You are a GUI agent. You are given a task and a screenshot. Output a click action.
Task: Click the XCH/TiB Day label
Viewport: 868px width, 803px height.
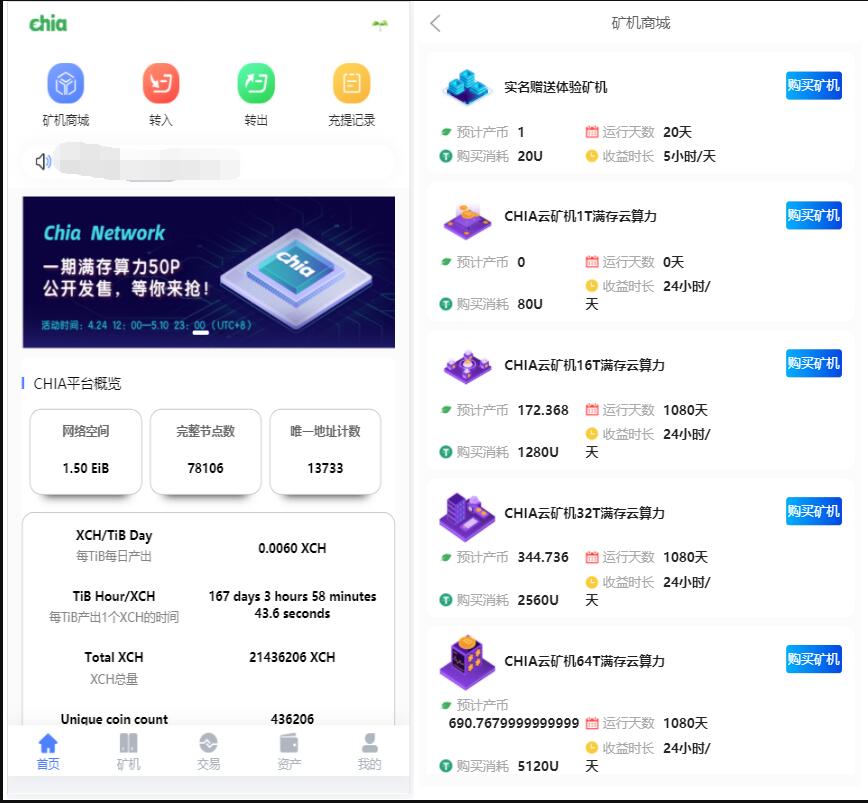click(x=114, y=535)
